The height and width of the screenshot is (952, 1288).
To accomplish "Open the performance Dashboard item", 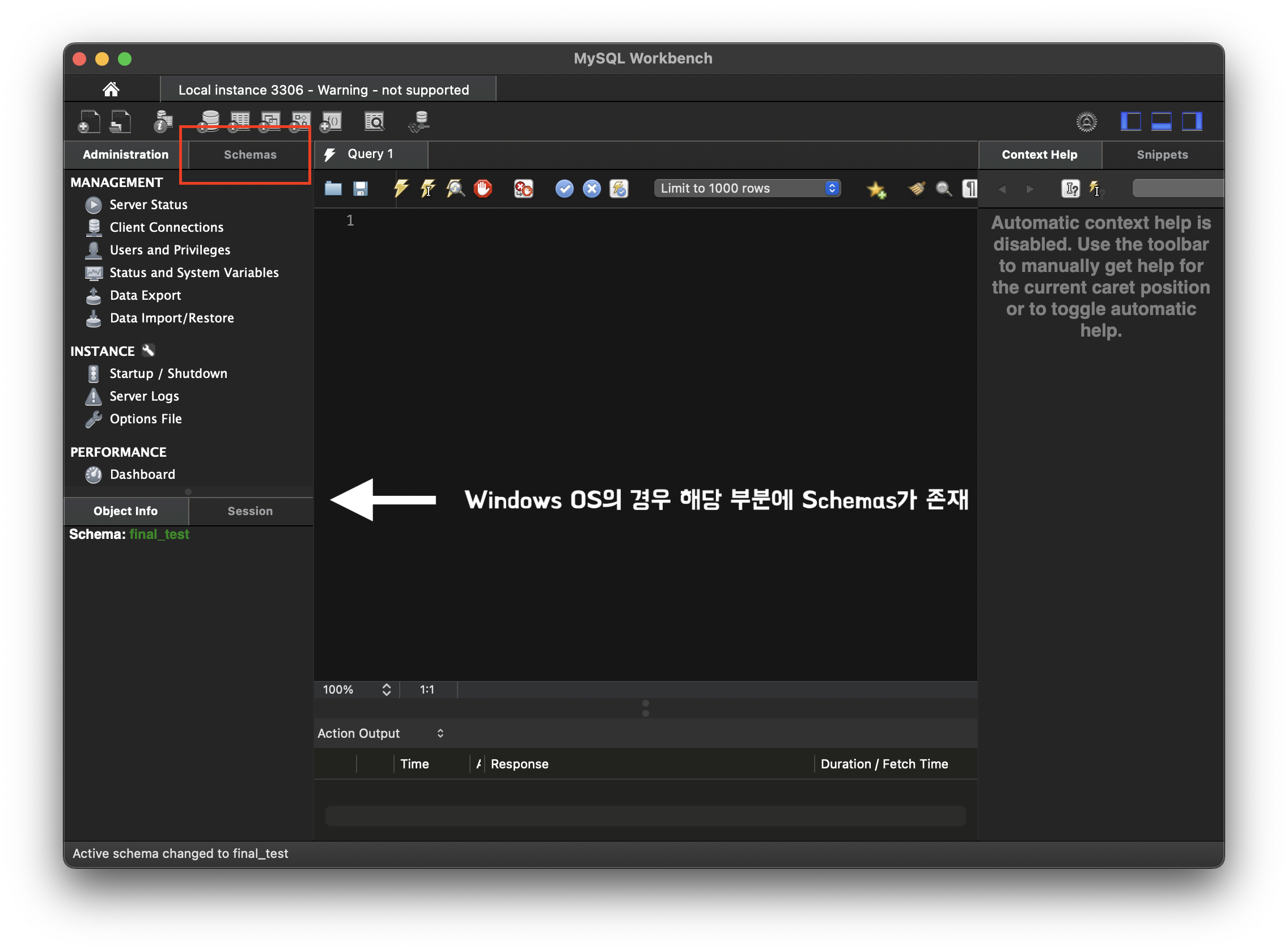I will (x=142, y=474).
